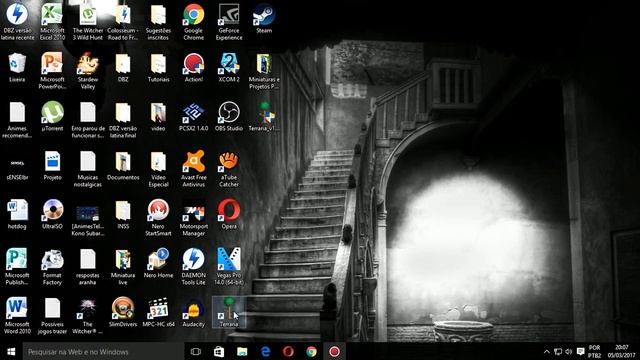Select the Format Factory icon

pos(52,267)
